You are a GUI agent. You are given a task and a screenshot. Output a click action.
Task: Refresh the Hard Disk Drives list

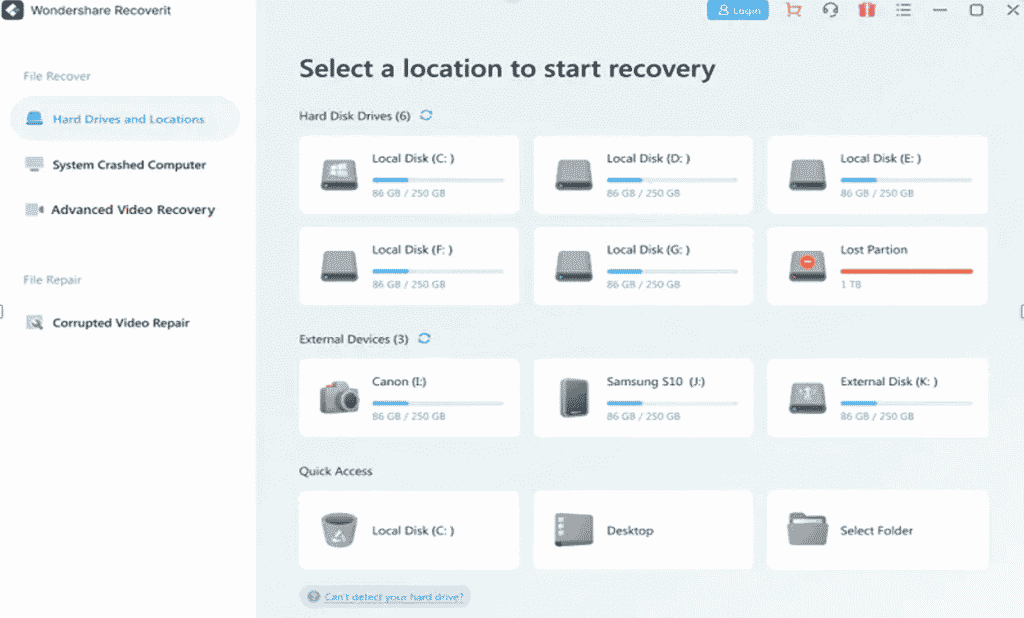[426, 115]
